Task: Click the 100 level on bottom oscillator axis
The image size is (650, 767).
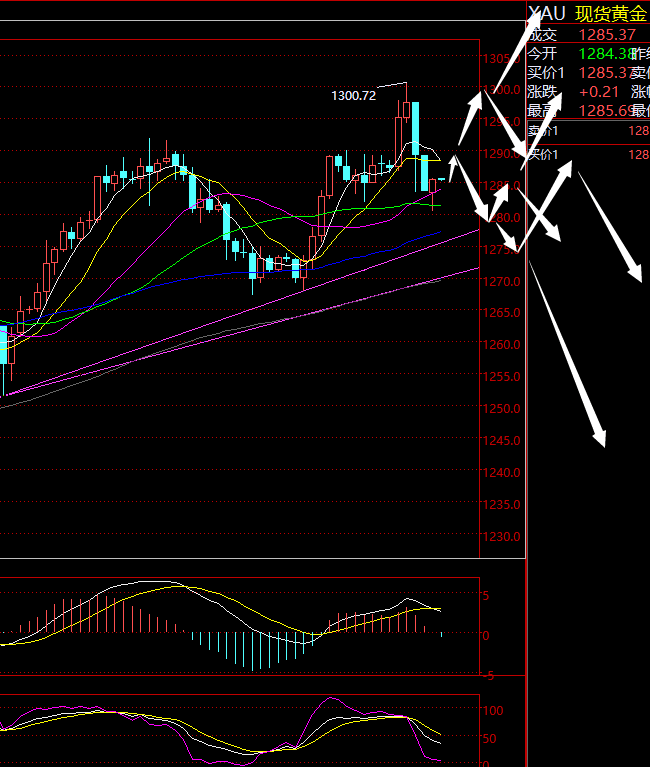Action: 493,711
